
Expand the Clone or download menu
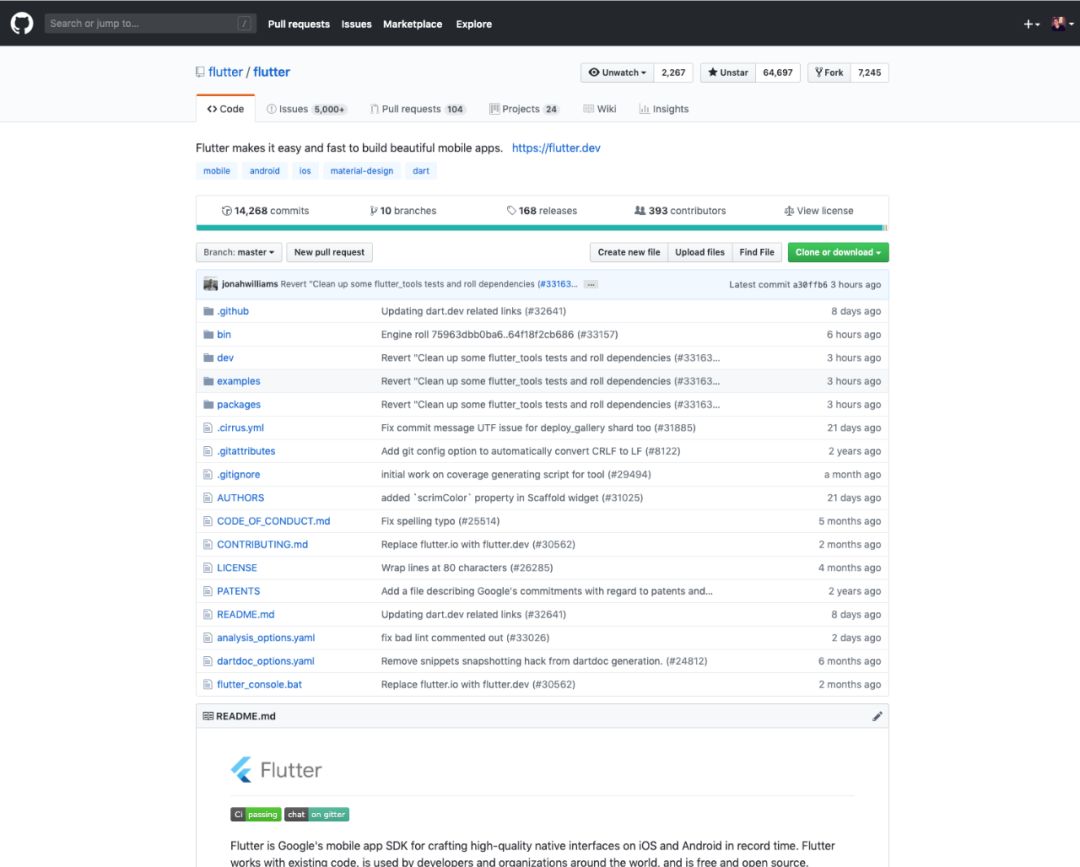838,252
